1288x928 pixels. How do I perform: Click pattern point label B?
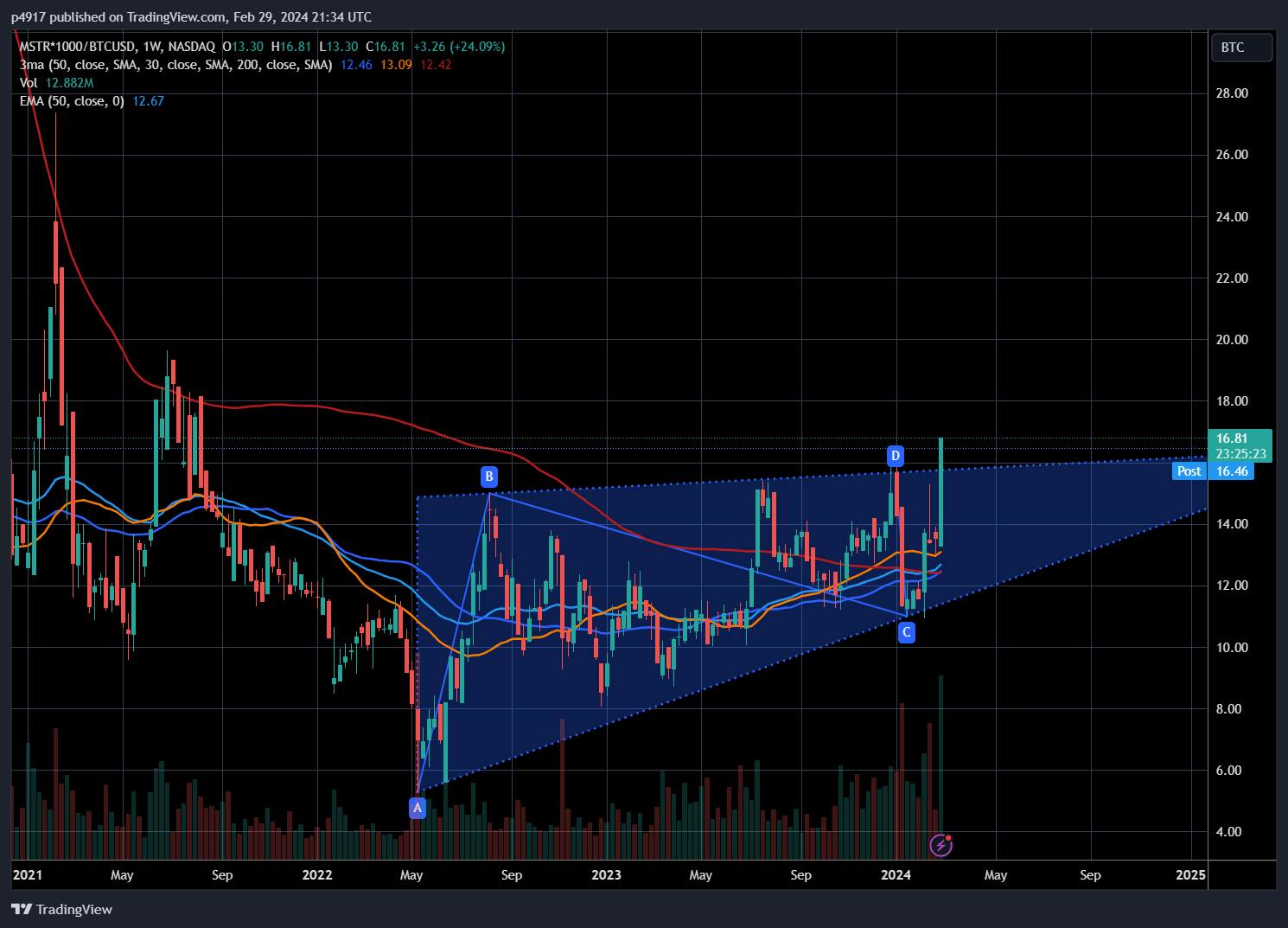click(x=489, y=477)
